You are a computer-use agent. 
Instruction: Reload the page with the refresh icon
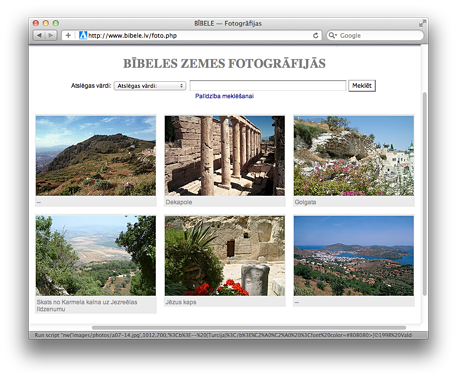[315, 35]
